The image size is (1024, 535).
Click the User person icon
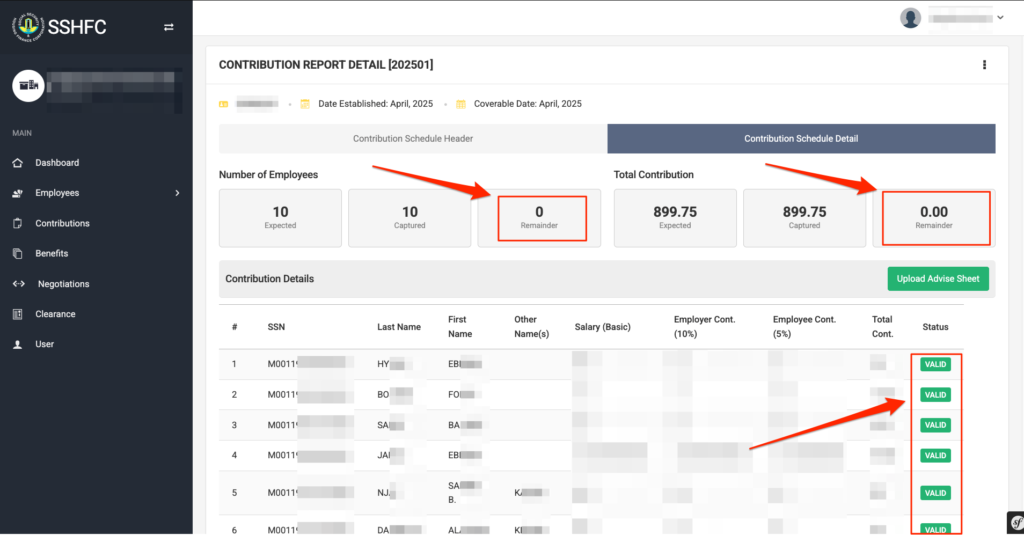click(17, 344)
